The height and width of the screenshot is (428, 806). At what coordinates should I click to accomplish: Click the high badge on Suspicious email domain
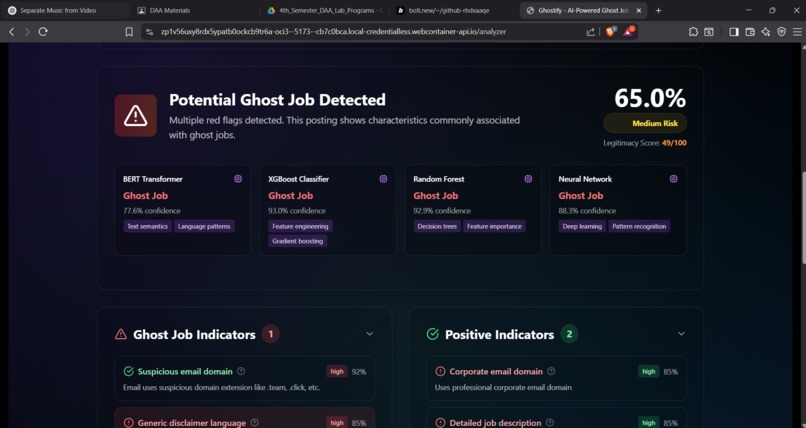click(x=337, y=371)
